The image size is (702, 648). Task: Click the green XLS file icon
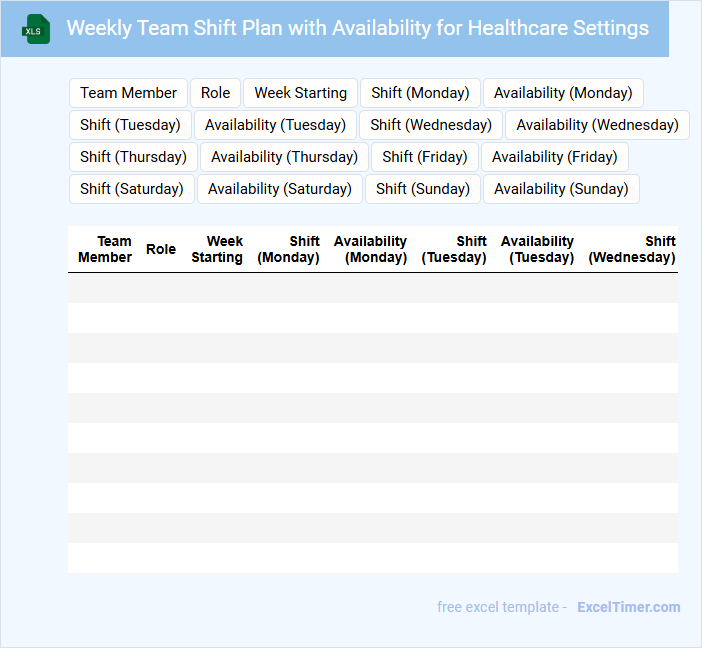36,29
